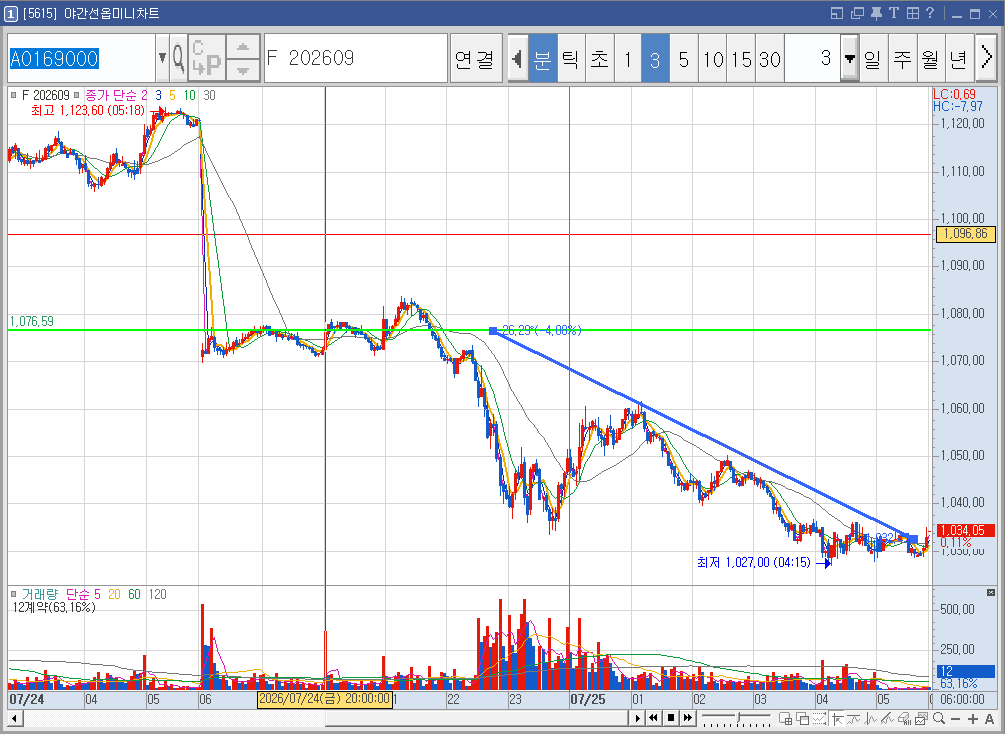Click the pin icon in title bar
Image resolution: width=1005 pixels, height=734 pixels.
(876, 13)
